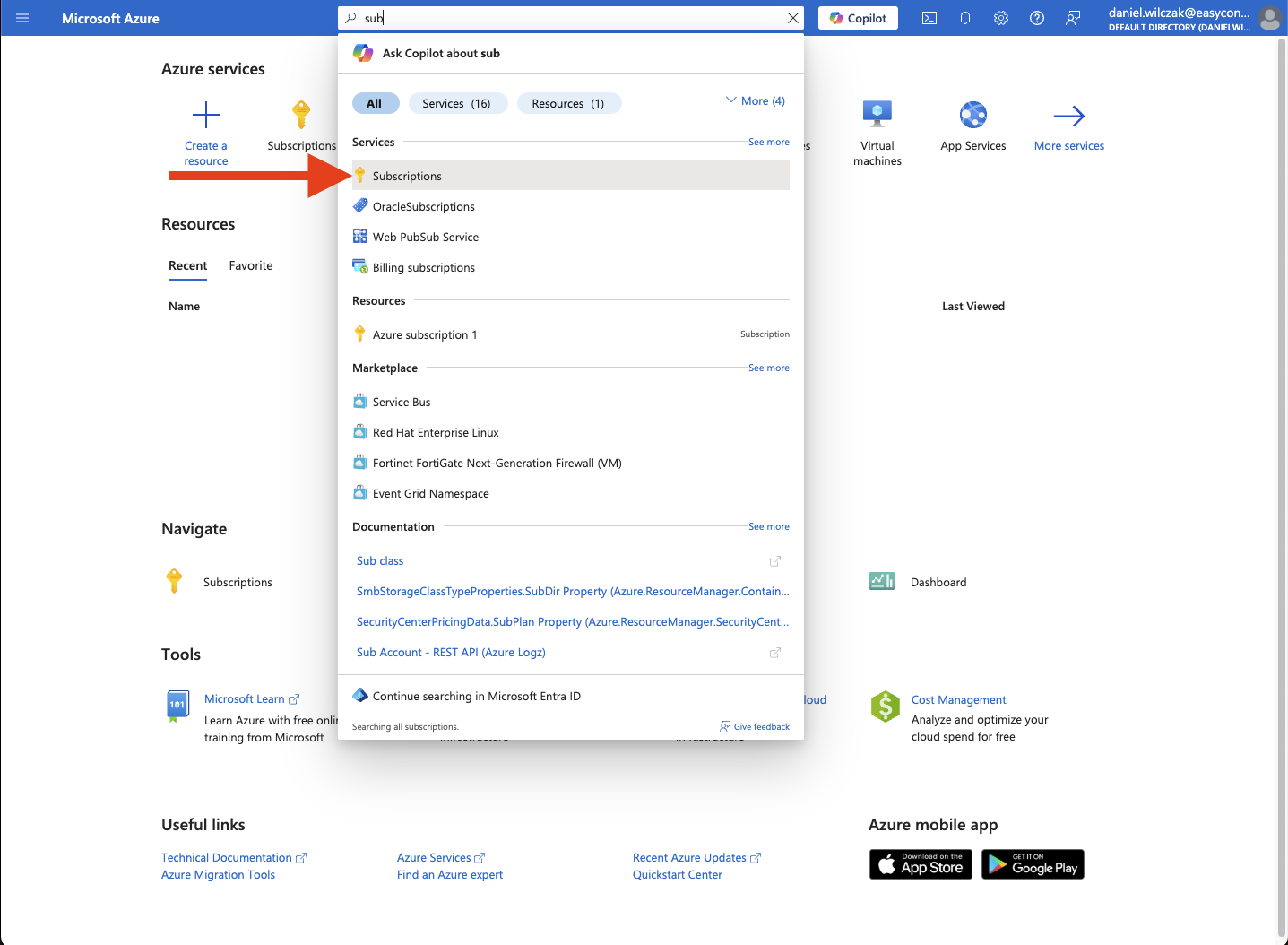Click the page vertical scrollbar
Screen dimensions: 1288x945
(x=1282, y=490)
